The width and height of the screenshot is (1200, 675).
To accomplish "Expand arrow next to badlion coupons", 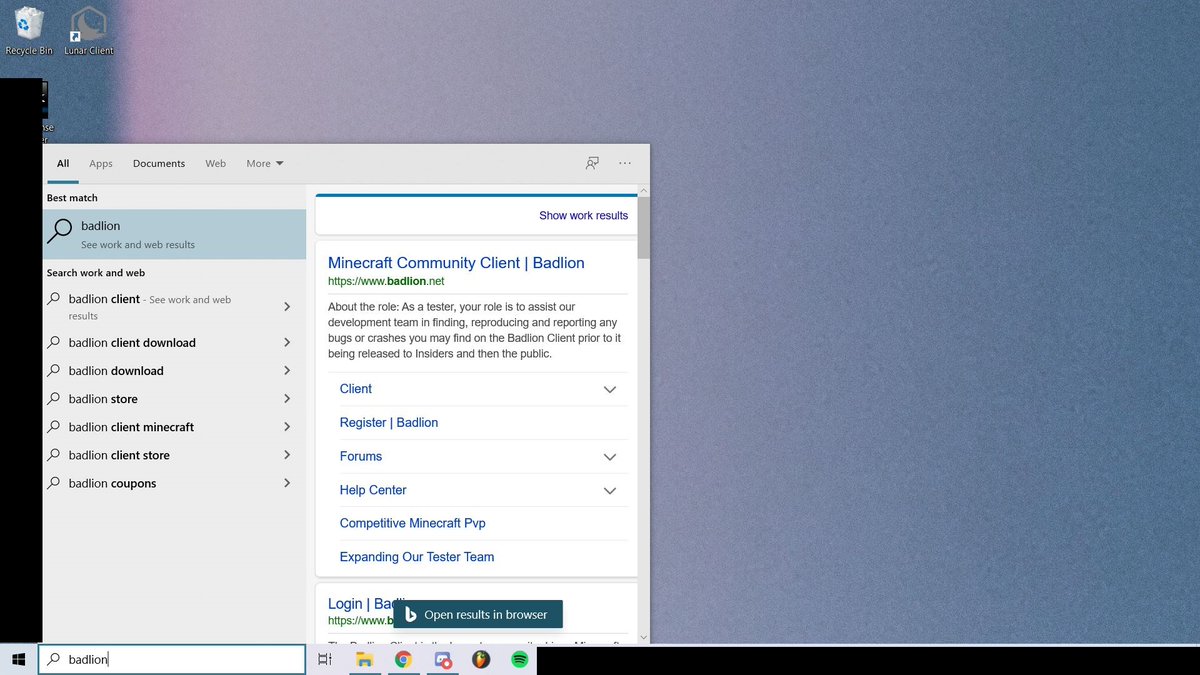I will 287,483.
